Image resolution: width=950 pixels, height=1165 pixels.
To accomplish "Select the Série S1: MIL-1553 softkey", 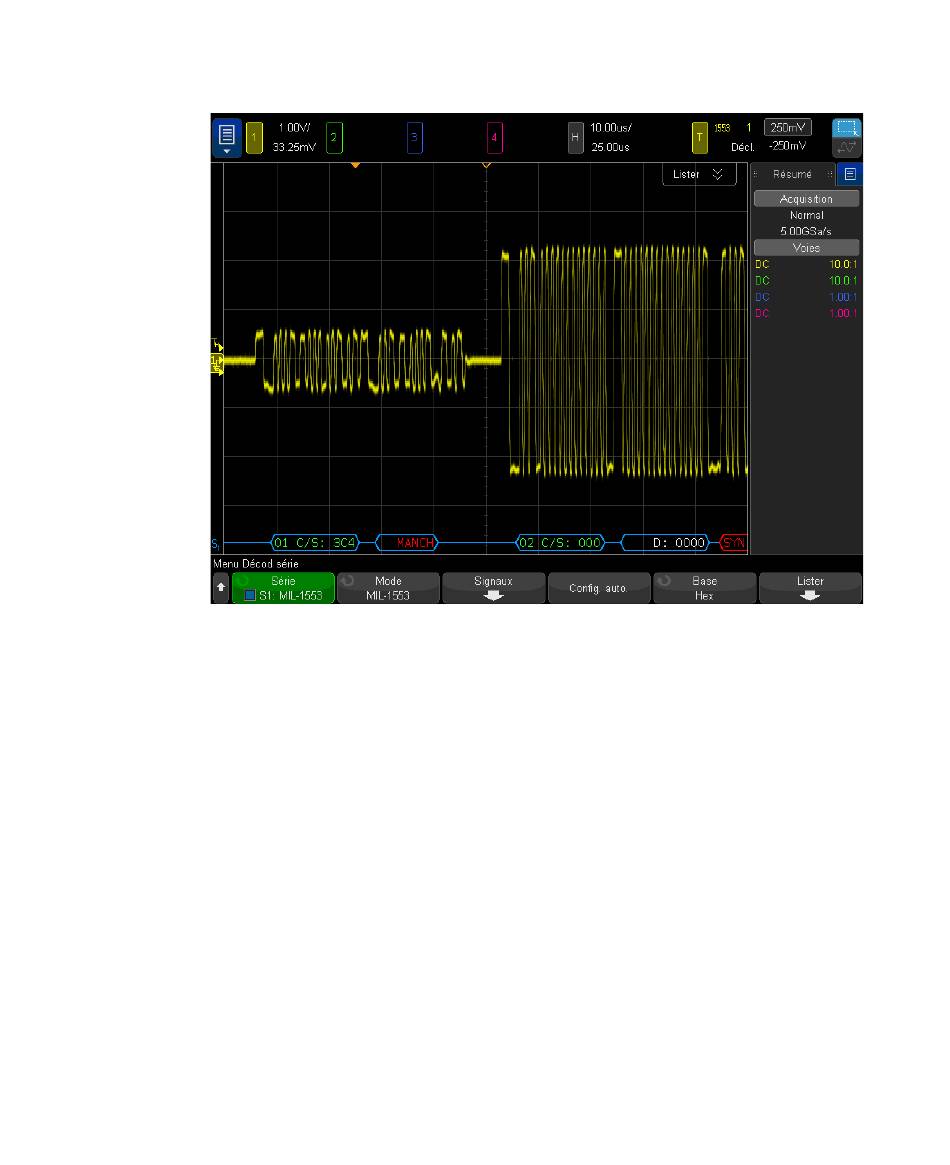I will pyautogui.click(x=283, y=588).
